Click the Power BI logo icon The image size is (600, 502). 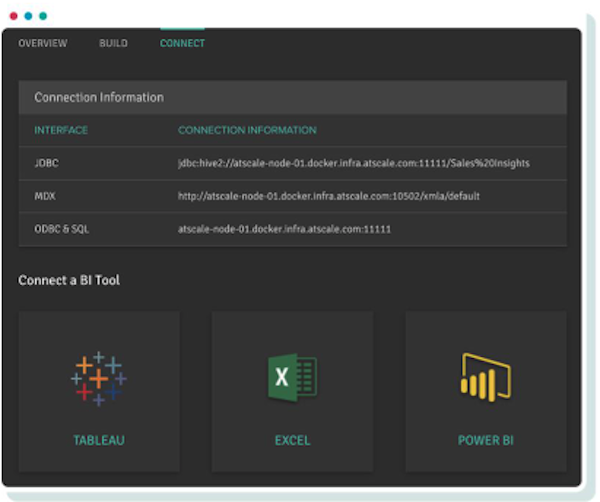pyautogui.click(x=486, y=377)
